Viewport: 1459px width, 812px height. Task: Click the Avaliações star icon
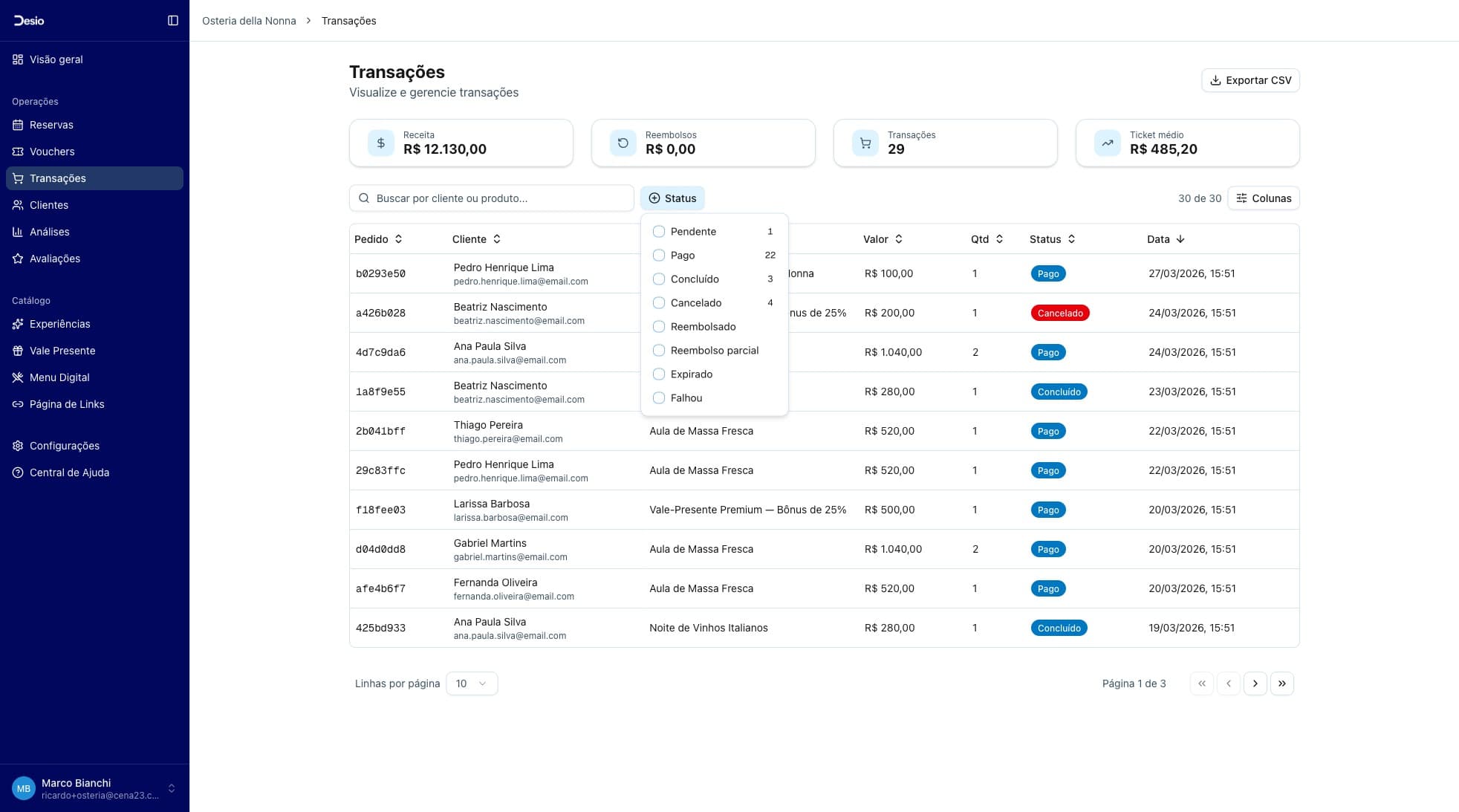tap(18, 259)
